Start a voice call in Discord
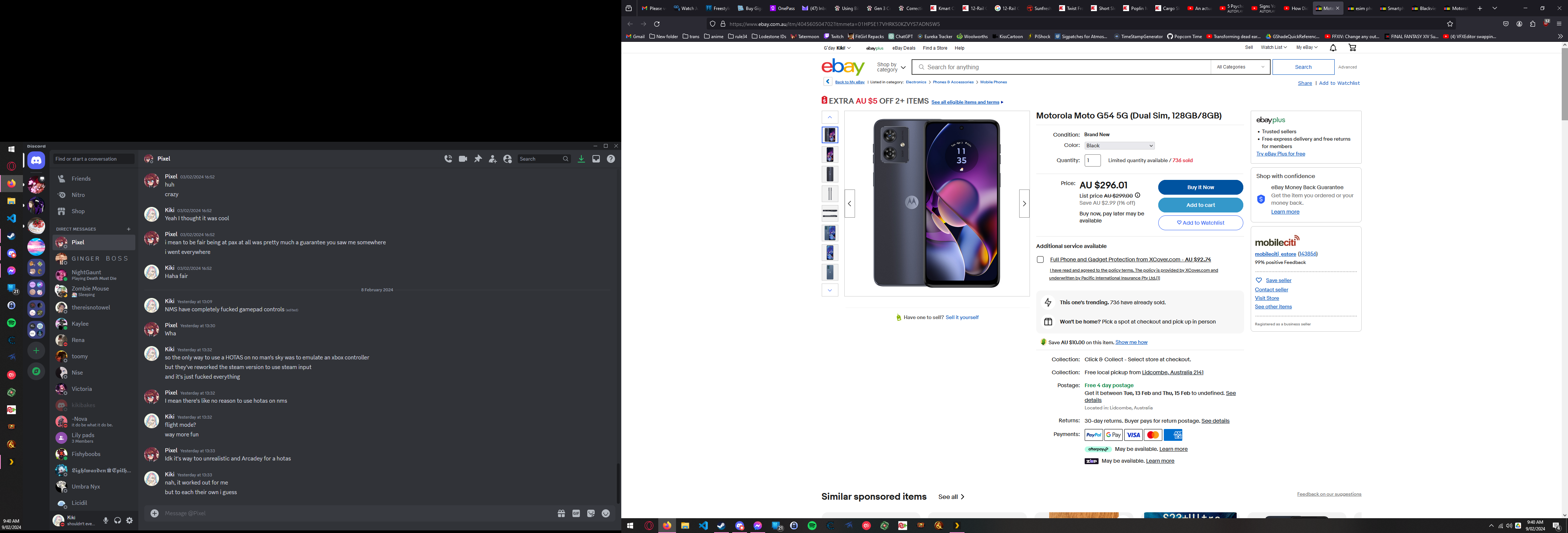The height and width of the screenshot is (533, 1568). (448, 159)
